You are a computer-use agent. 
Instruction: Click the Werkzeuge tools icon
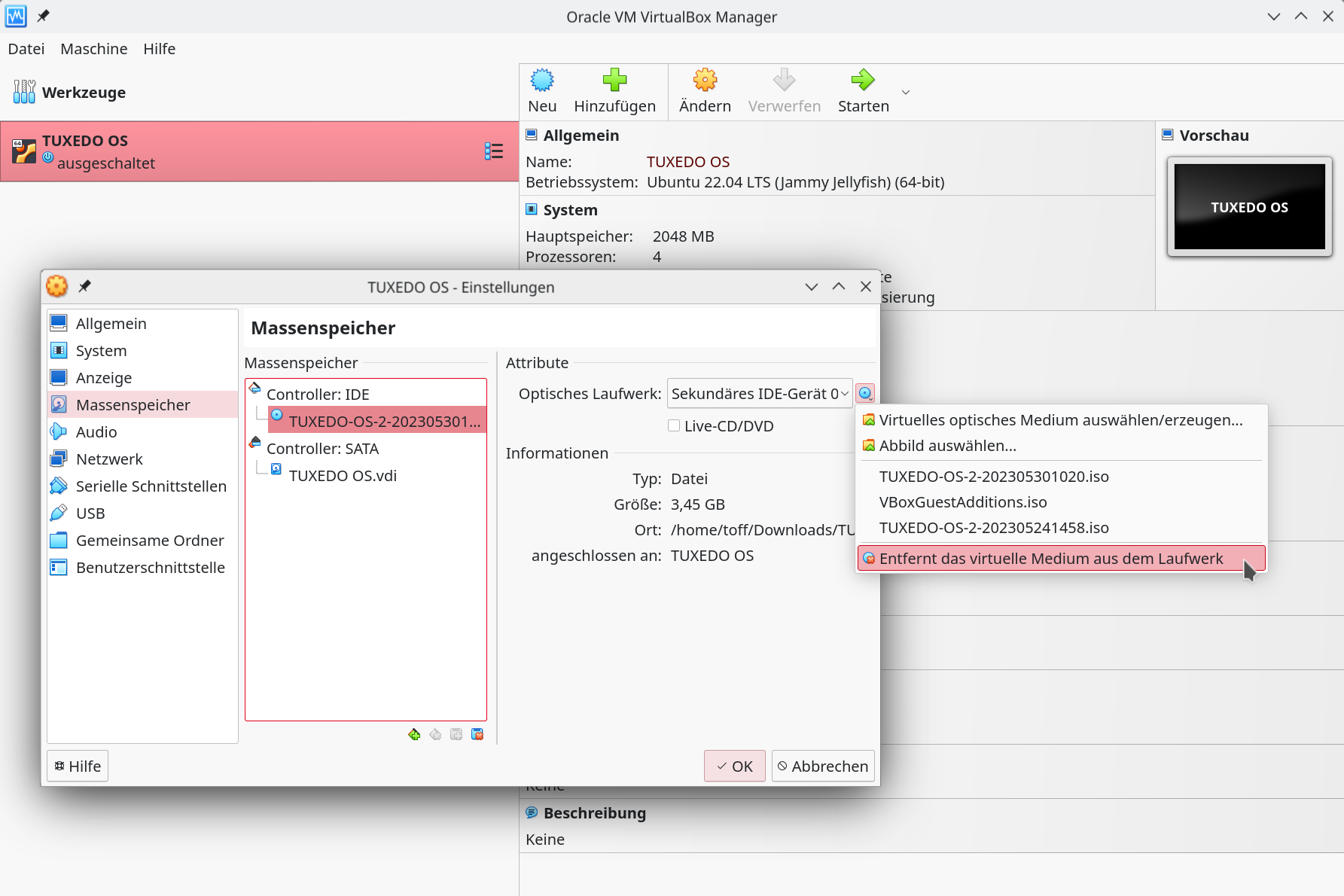(x=24, y=92)
